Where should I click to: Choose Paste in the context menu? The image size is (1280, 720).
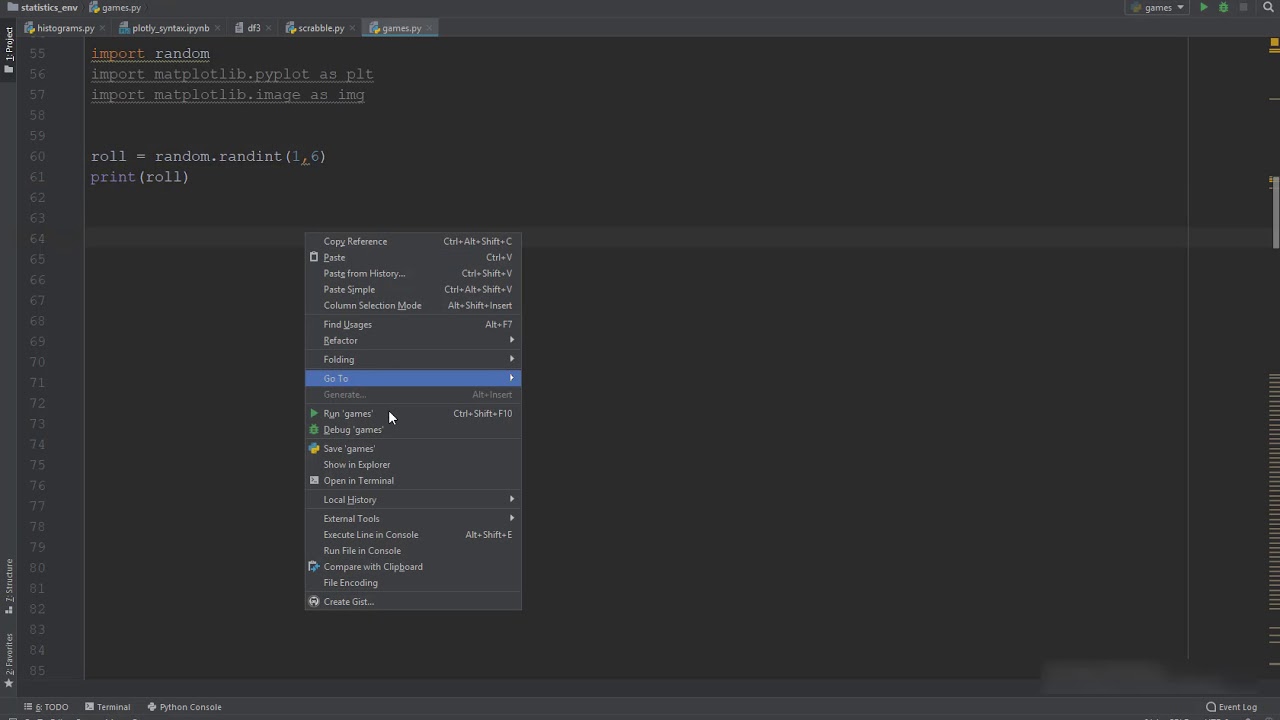tap(334, 257)
